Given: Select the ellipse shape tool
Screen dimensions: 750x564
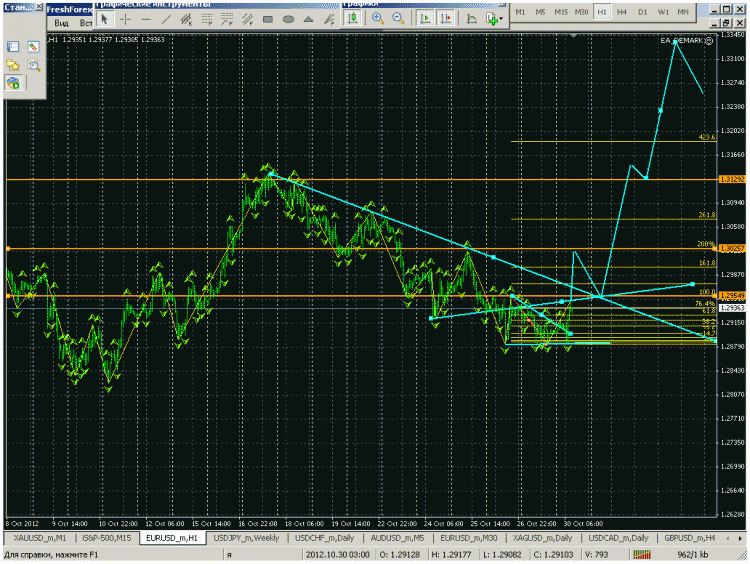Looking at the screenshot, I should point(288,19).
